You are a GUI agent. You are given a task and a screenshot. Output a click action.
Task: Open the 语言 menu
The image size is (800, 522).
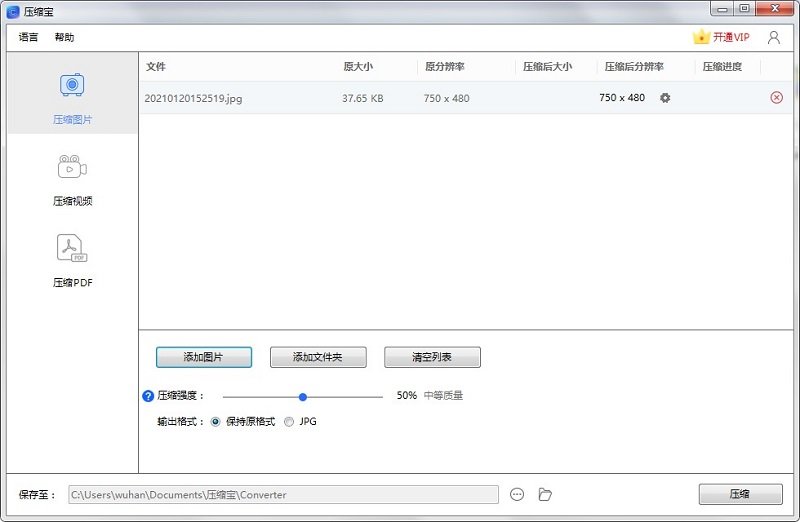(29, 37)
